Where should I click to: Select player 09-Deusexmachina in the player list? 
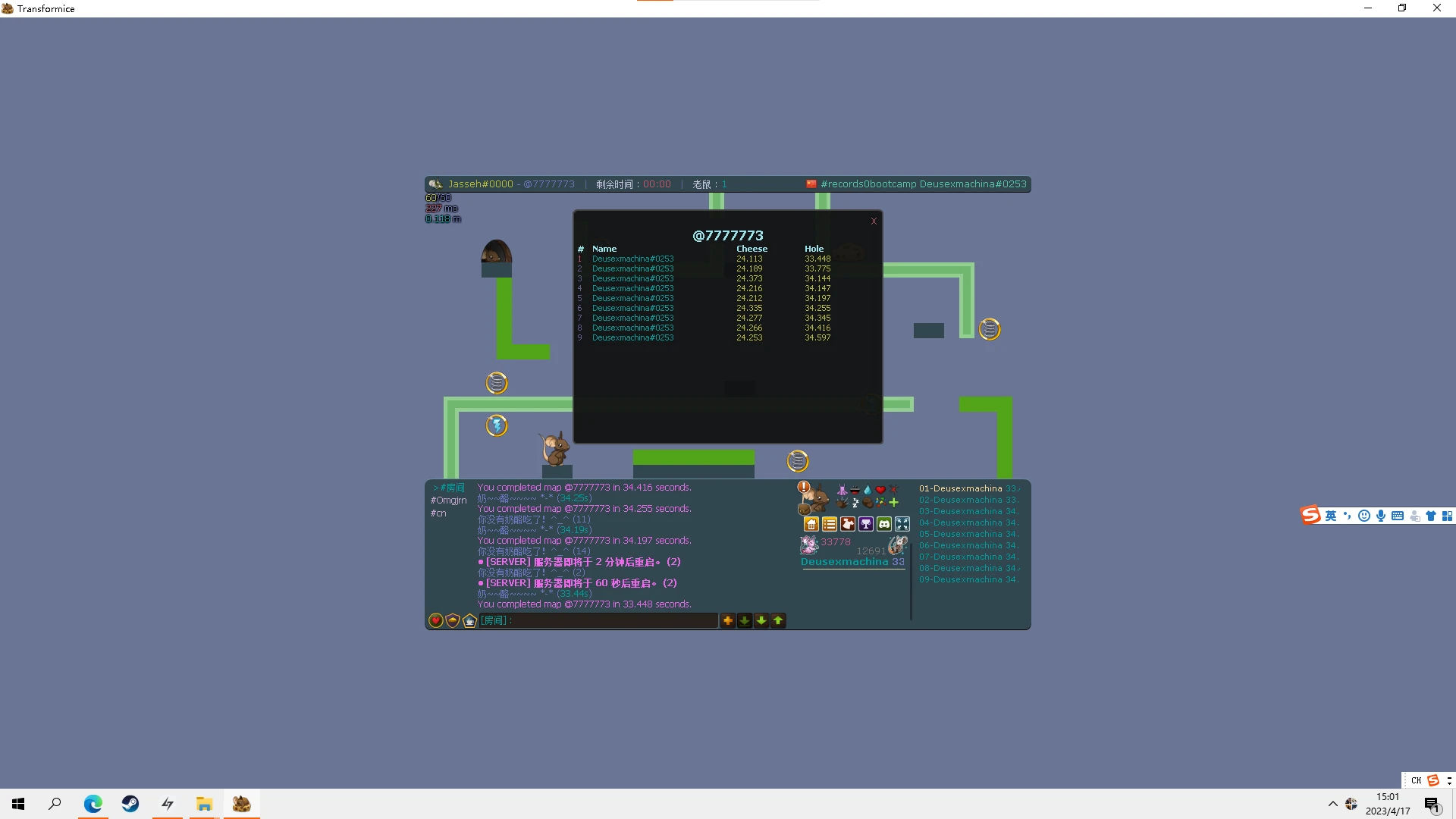point(968,579)
